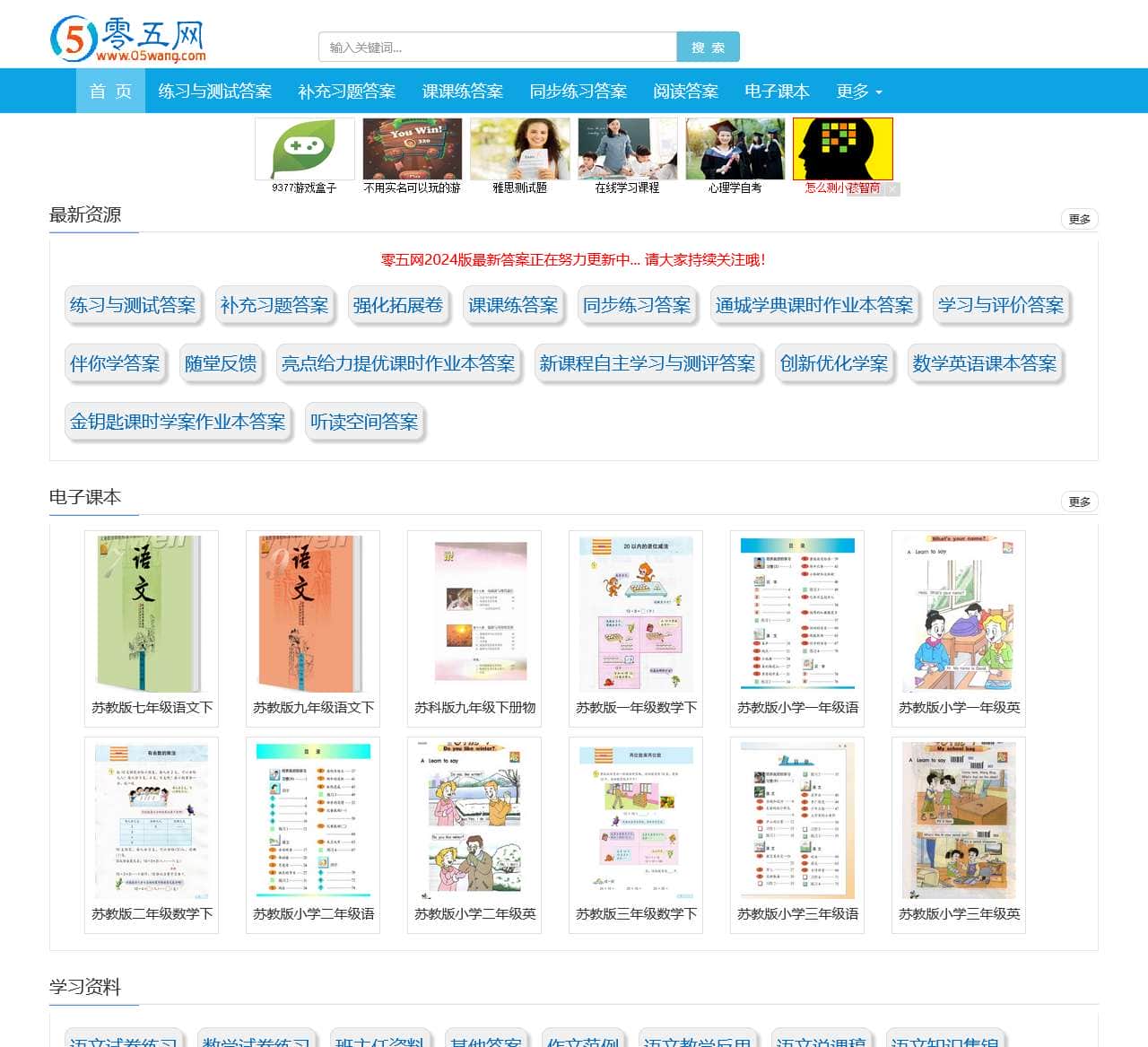Open the 听读空间答案 tag

364,422
